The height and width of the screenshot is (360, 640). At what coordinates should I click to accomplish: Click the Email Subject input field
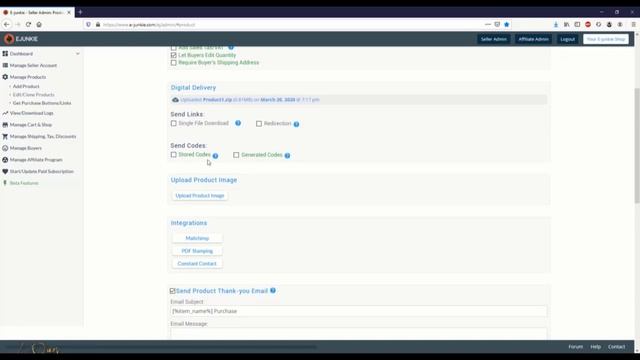pyautogui.click(x=359, y=311)
